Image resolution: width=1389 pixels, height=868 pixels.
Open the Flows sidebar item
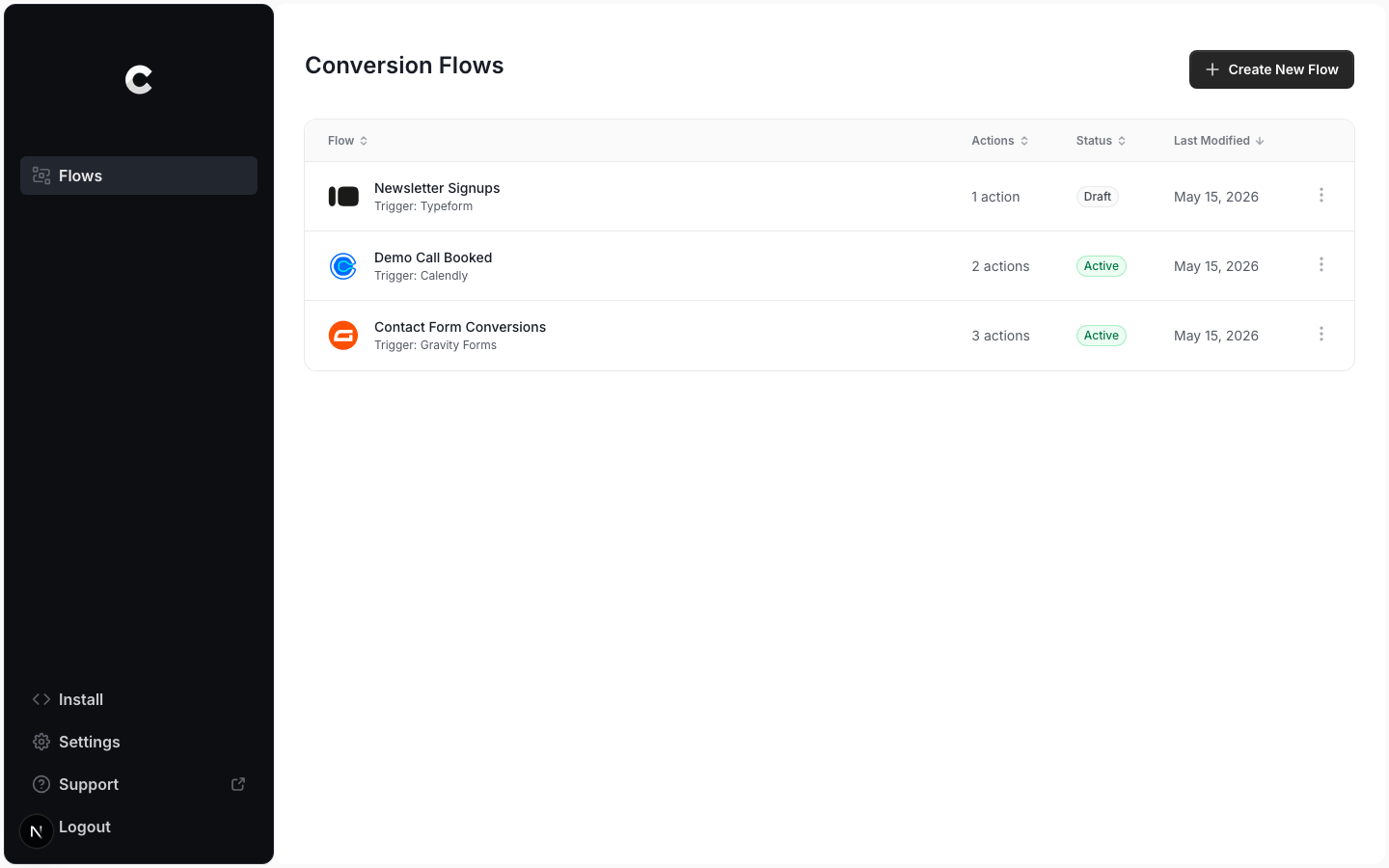[139, 176]
